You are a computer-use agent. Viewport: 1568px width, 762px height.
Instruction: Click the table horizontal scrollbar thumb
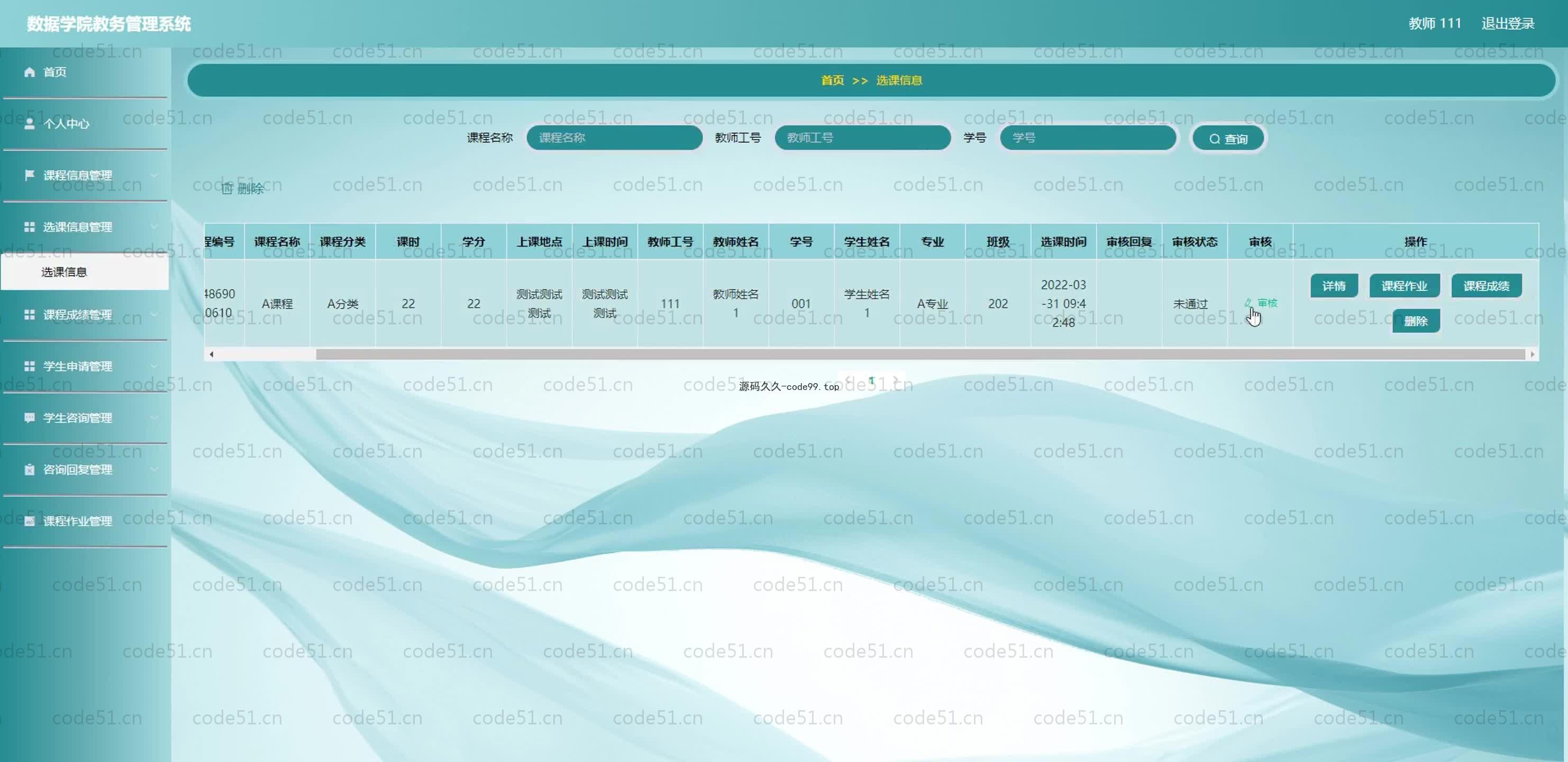point(920,354)
